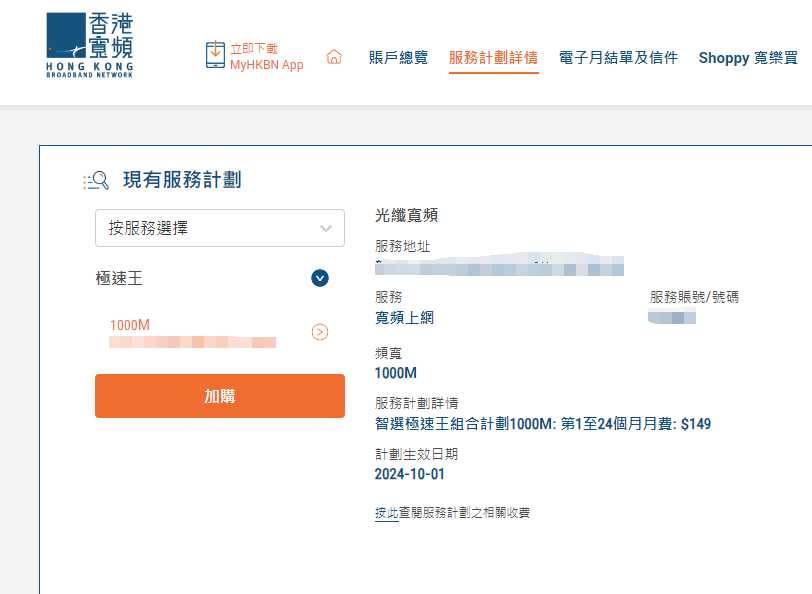Click the 服務賬號/號碼 label
This screenshot has height=594, width=812.
(694, 297)
